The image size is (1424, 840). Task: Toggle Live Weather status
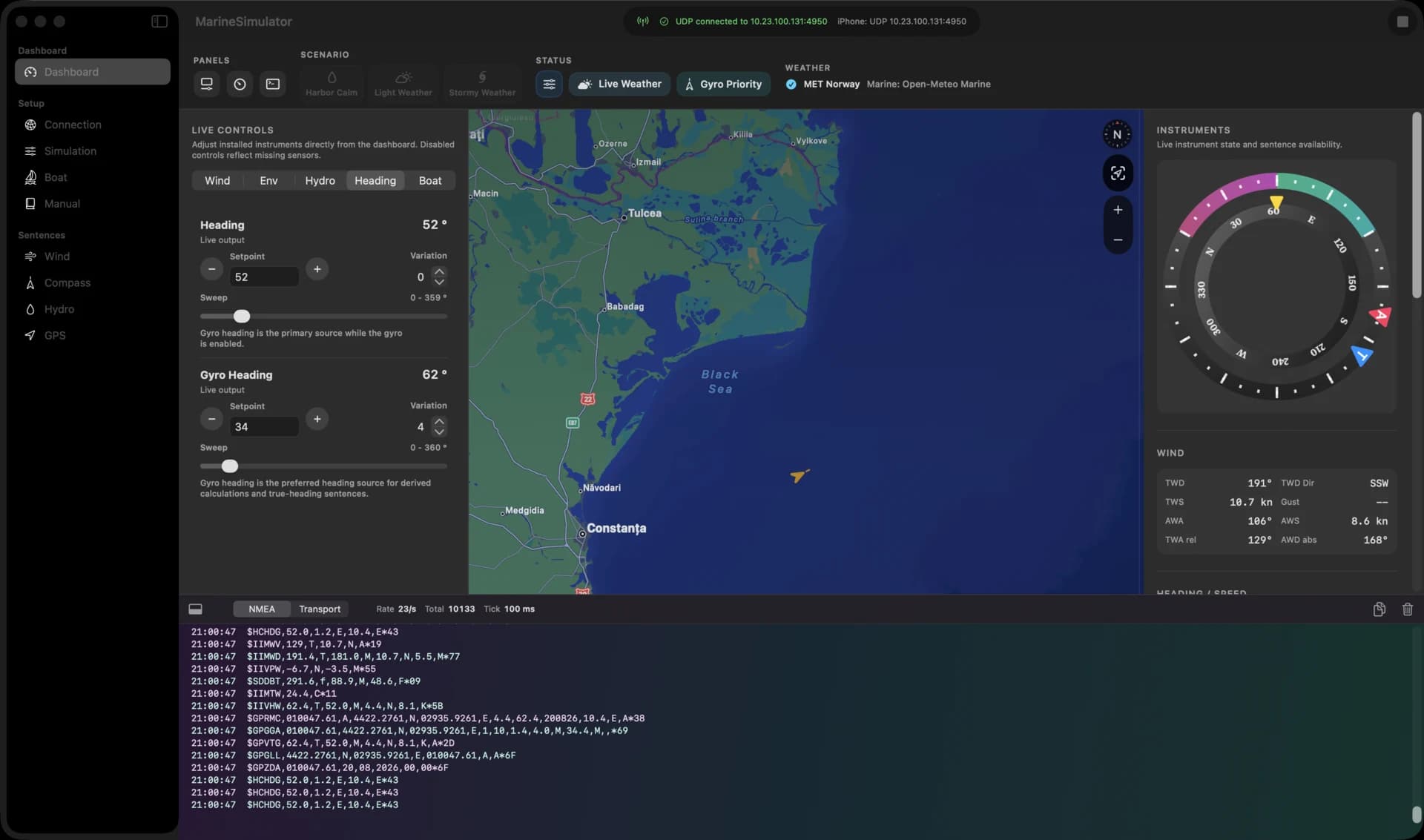(620, 84)
